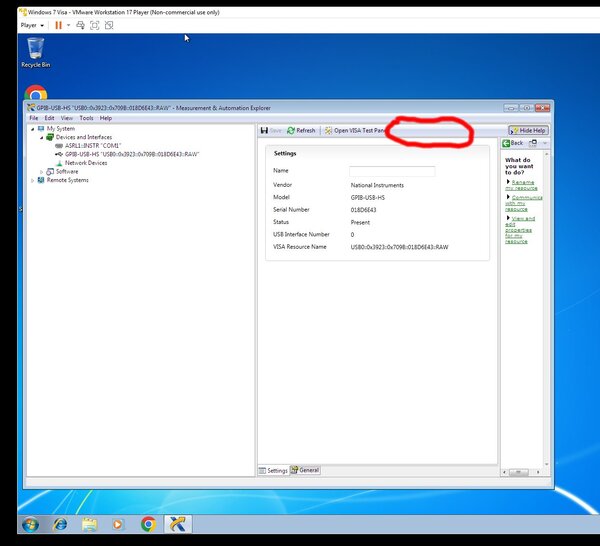Enter VMware full screen mode

coord(95,25)
